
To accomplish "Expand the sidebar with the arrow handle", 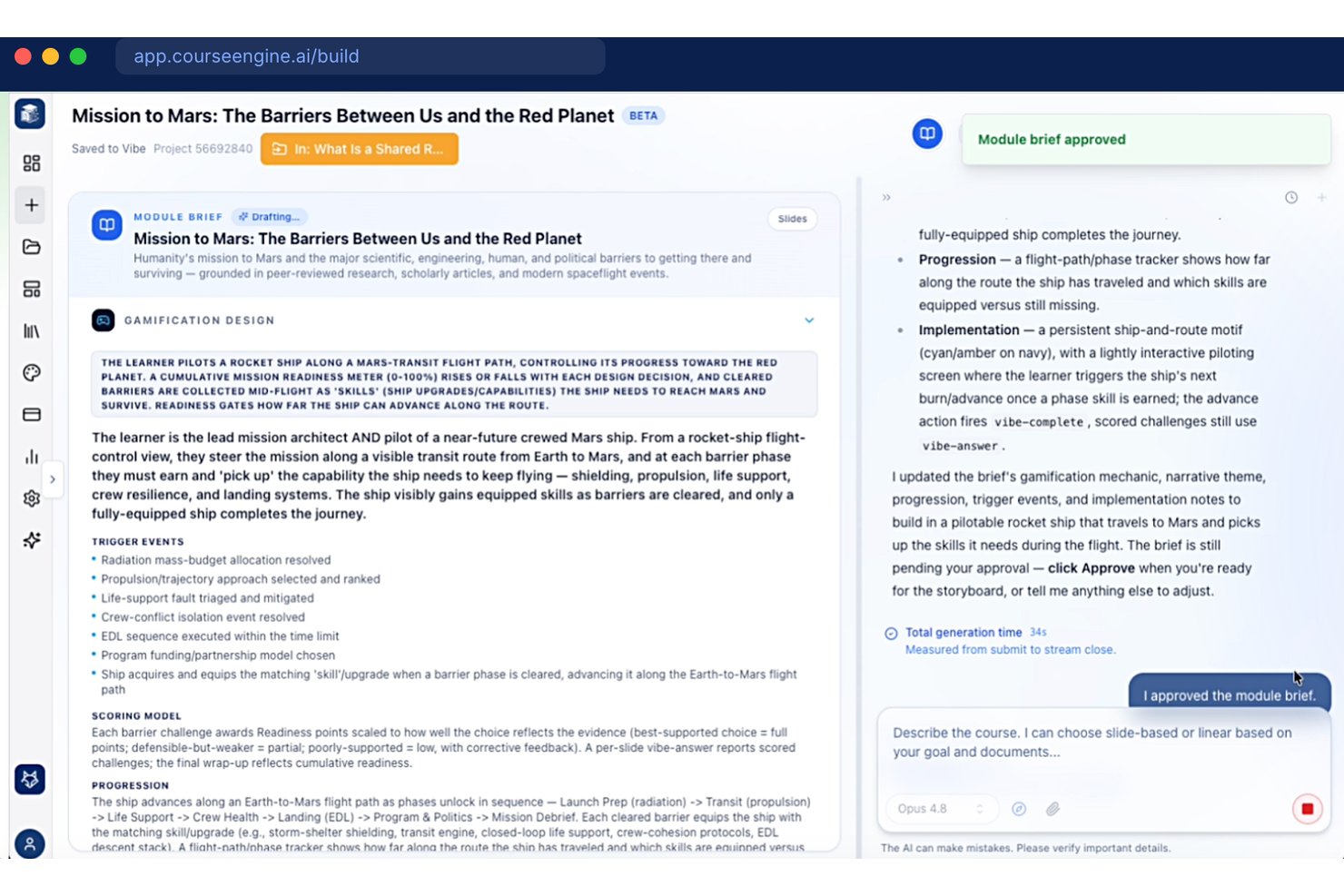I will [53, 479].
